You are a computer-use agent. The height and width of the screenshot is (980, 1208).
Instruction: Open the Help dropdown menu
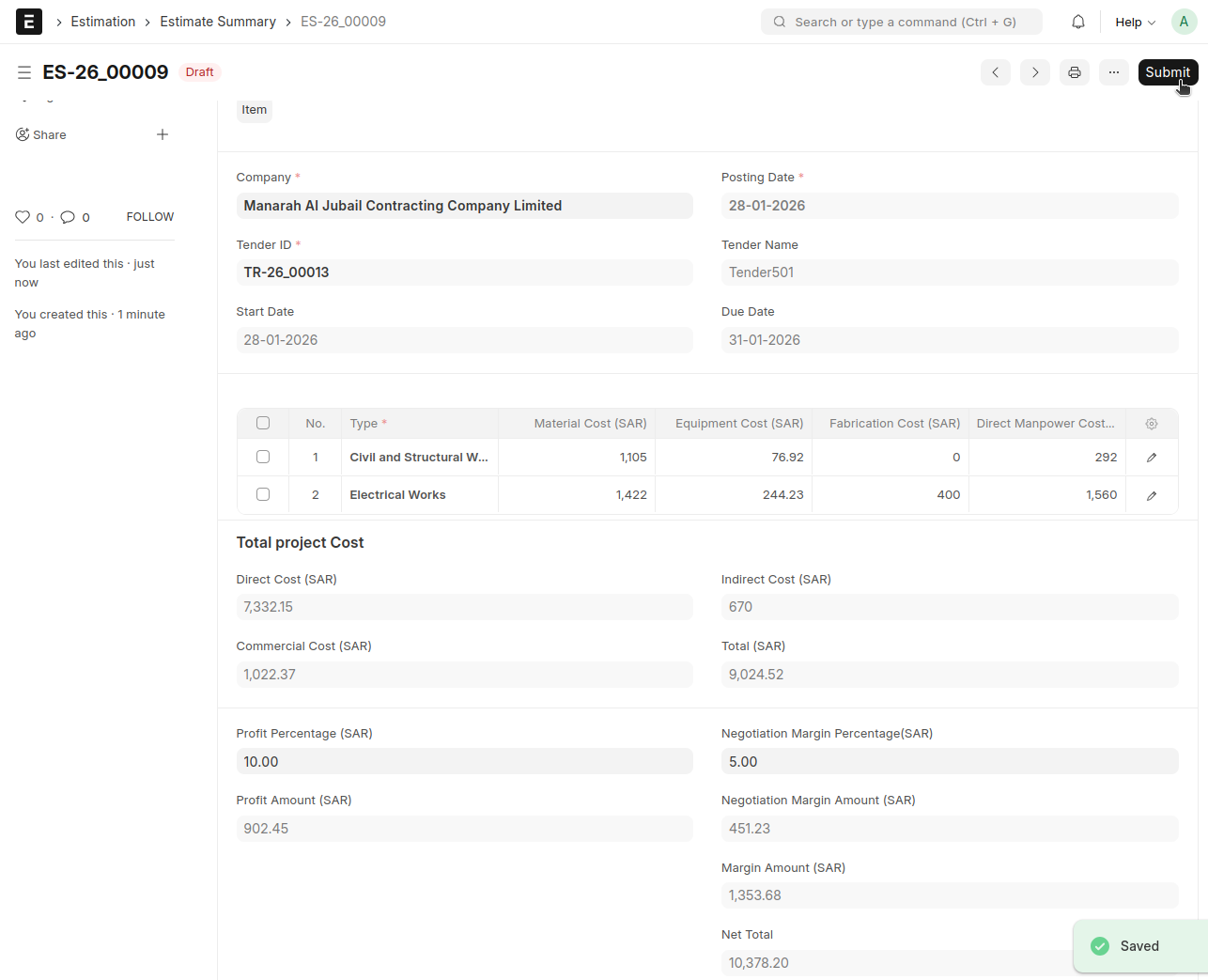coord(1135,22)
